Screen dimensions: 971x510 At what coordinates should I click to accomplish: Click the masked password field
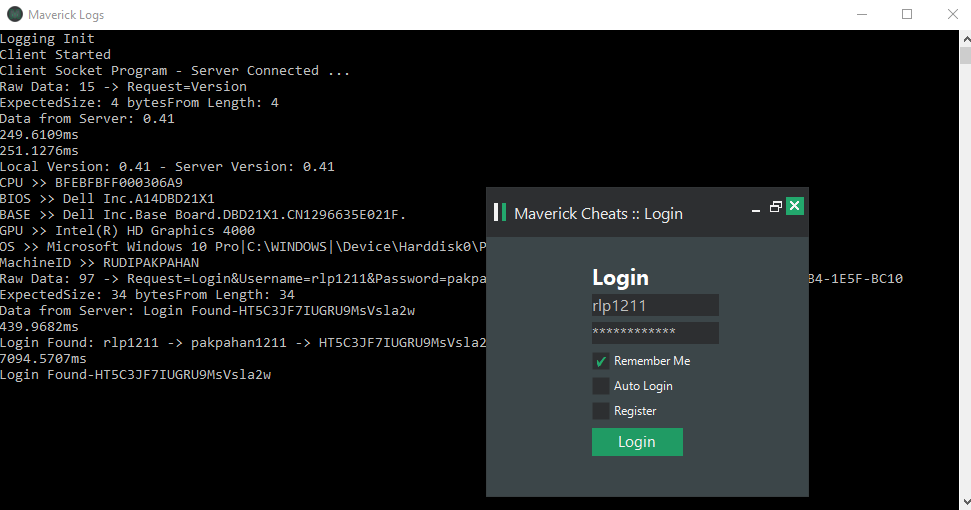655,332
